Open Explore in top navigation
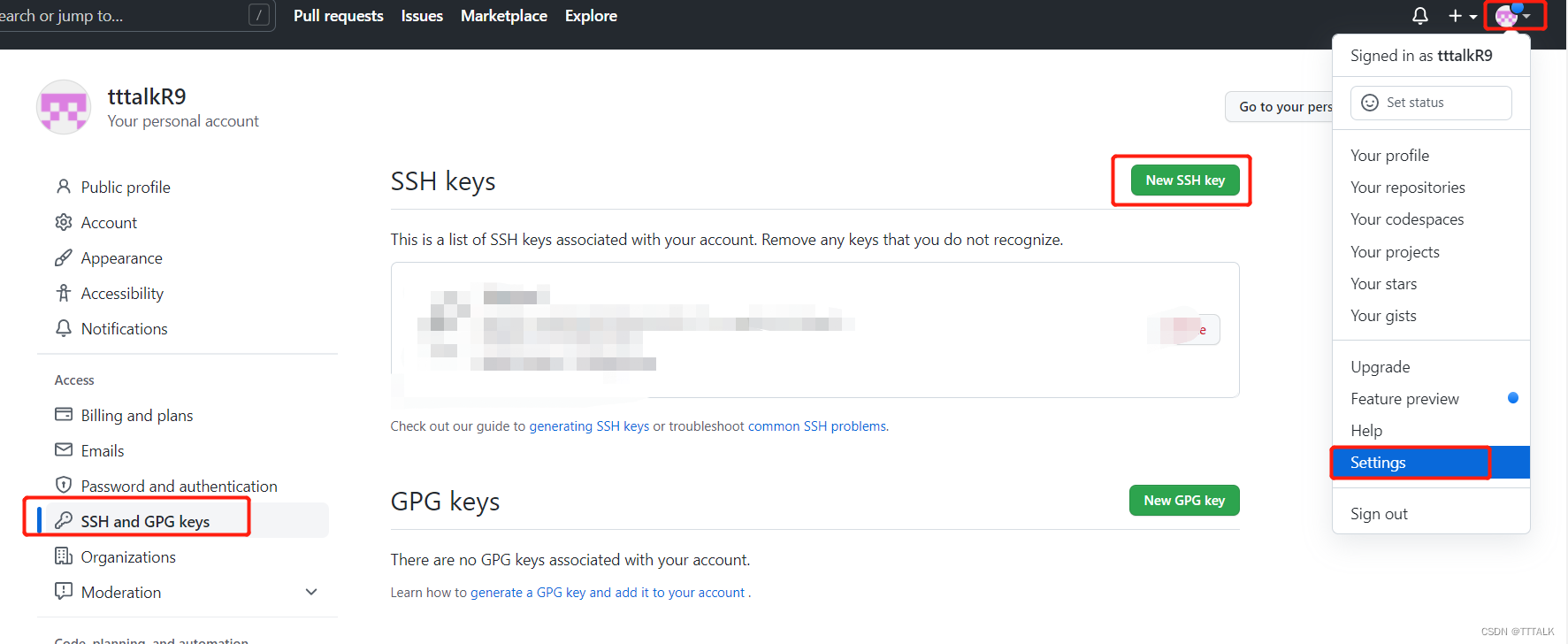Image resolution: width=1568 pixels, height=644 pixels. (x=591, y=16)
